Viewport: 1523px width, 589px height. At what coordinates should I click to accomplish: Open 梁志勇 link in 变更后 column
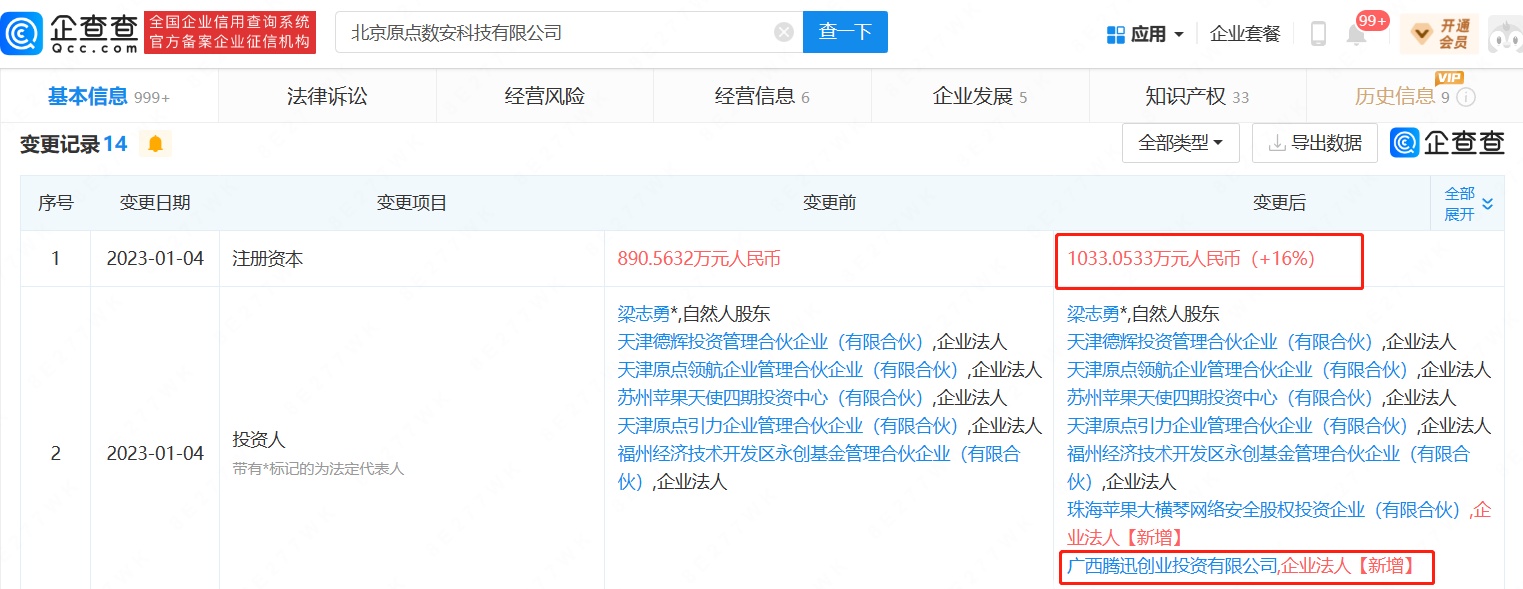[1093, 314]
